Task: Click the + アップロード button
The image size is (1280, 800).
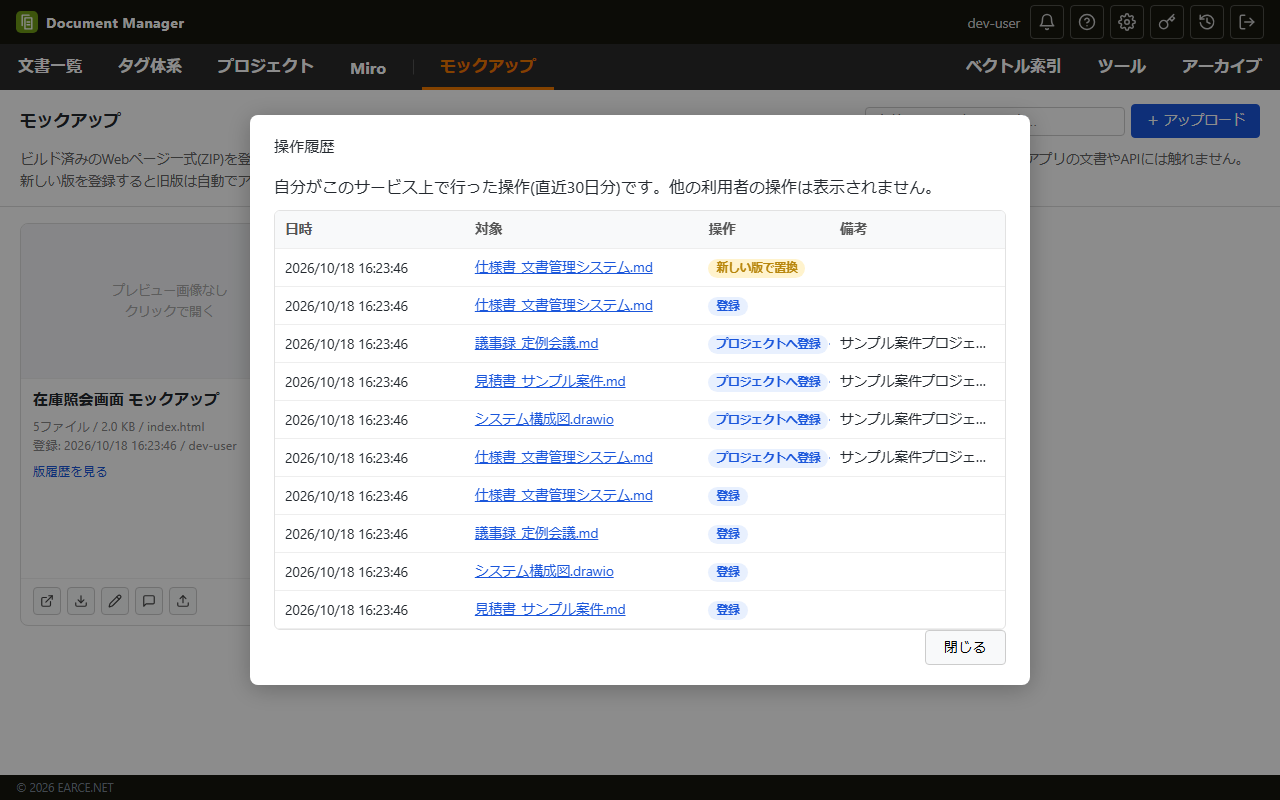Action: (x=1195, y=120)
